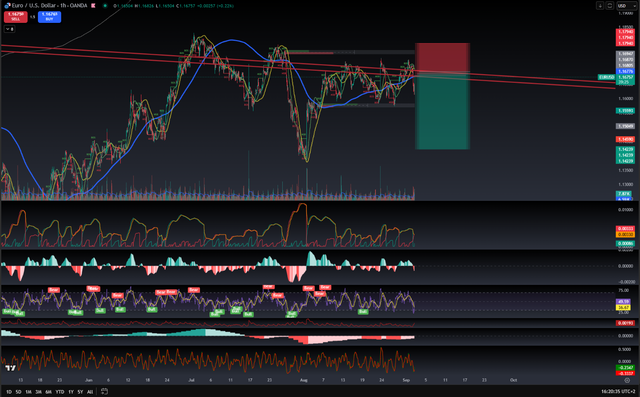
Task: Select the 5D time range
Action: pyautogui.click(x=18, y=392)
